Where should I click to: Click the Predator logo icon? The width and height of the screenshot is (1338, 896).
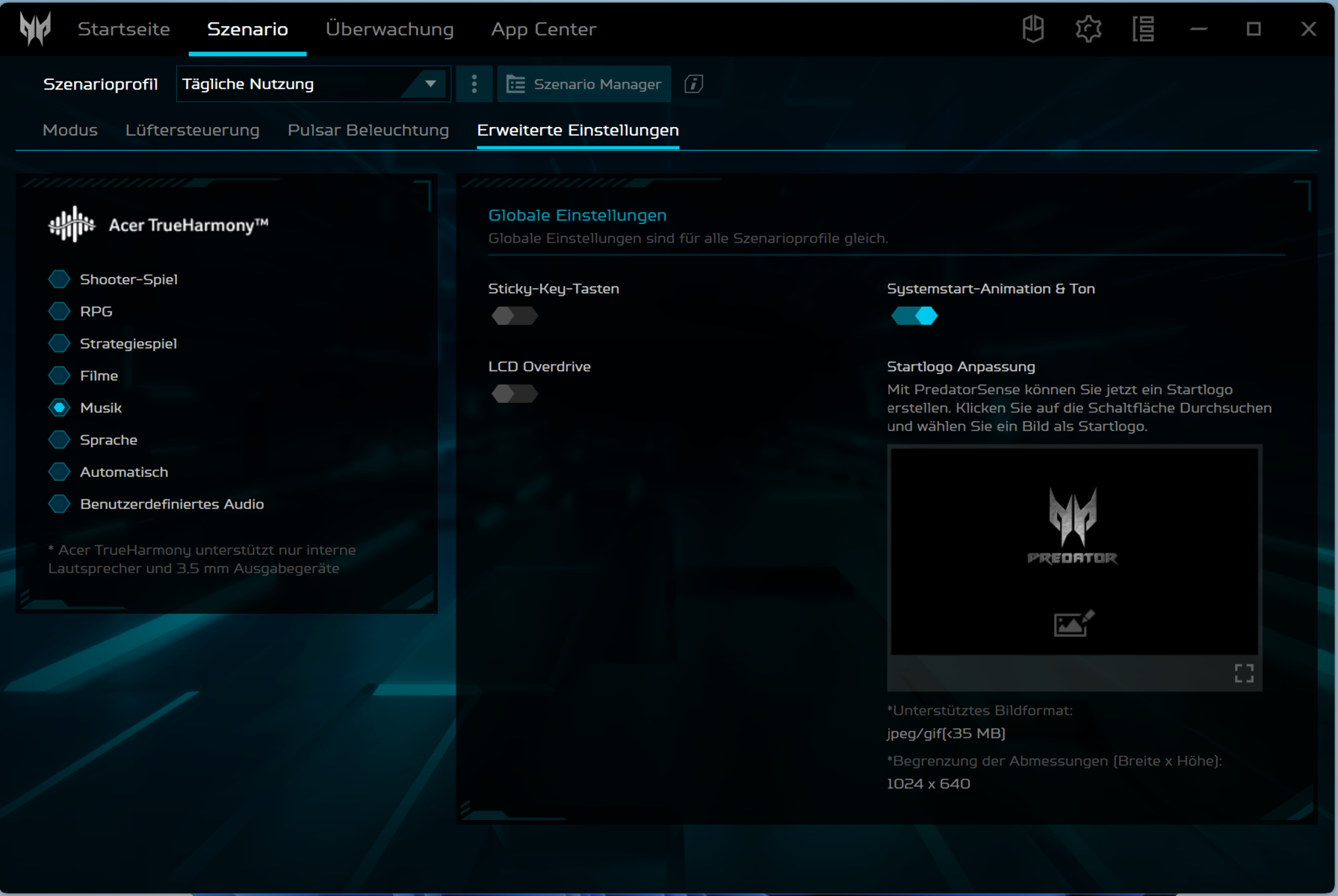[35, 29]
